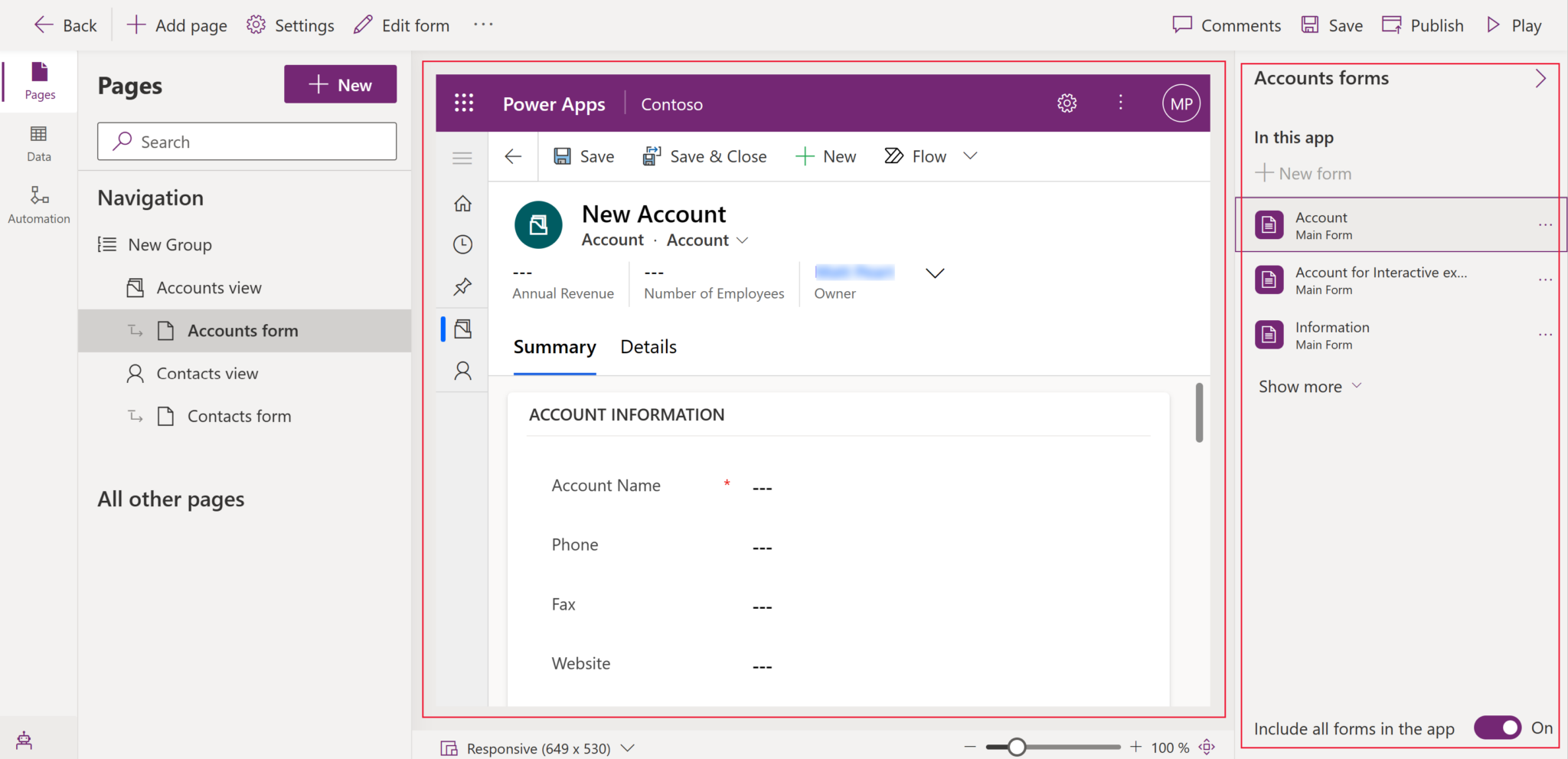
Task: Click the purple New page button
Action: click(340, 84)
